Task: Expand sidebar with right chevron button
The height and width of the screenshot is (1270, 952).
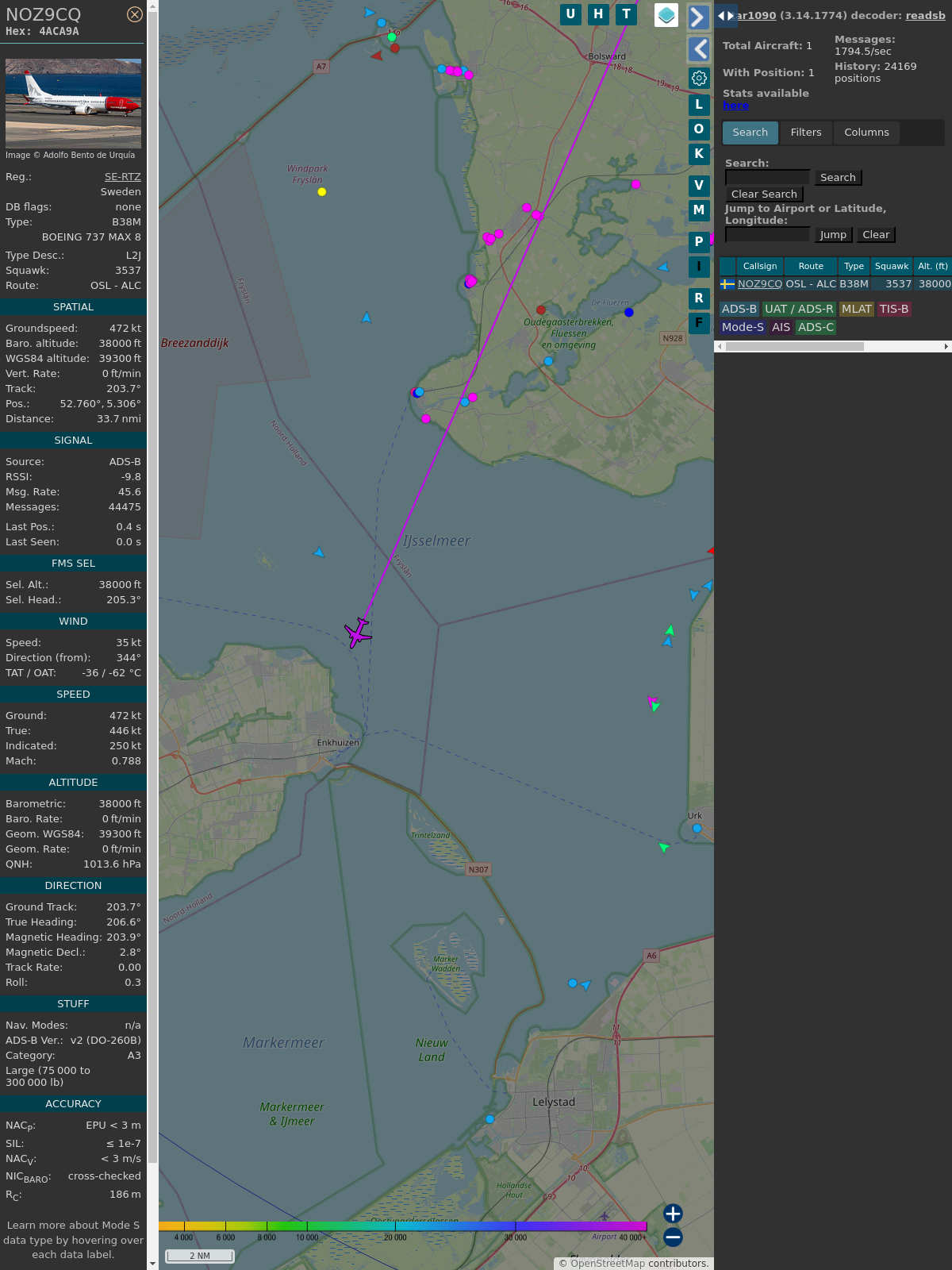Action: [698, 17]
